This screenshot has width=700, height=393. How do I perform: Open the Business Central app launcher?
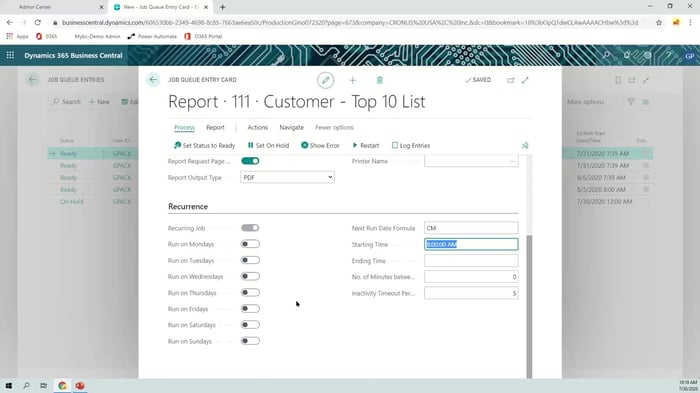[x=10, y=55]
